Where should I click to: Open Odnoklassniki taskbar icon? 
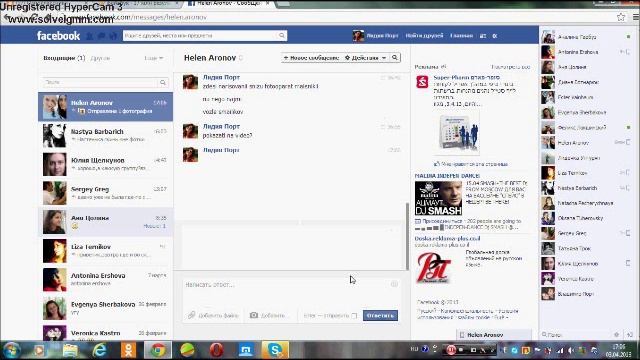(129, 350)
